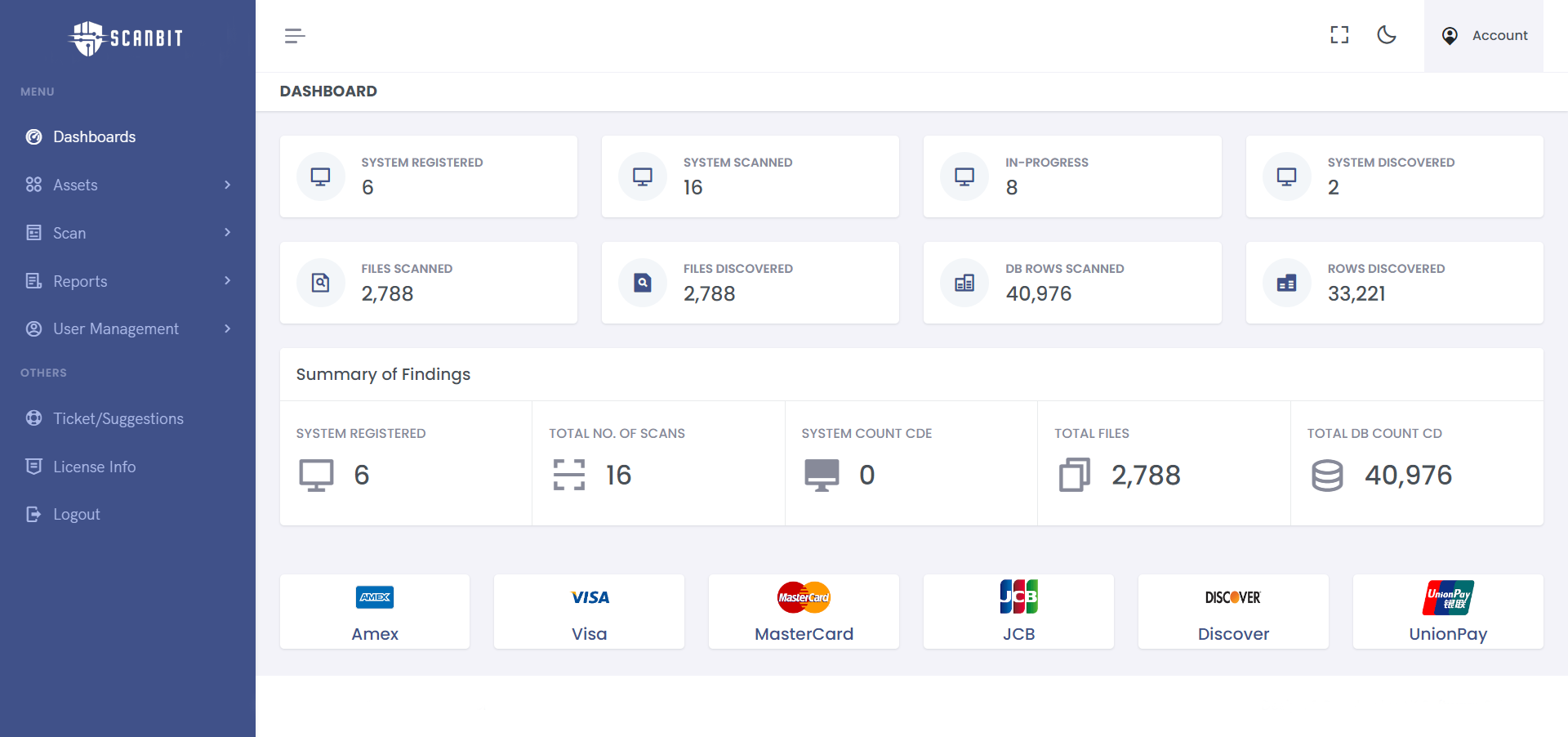The image size is (1568, 737).
Task: Click the Logout link
Action: (76, 514)
